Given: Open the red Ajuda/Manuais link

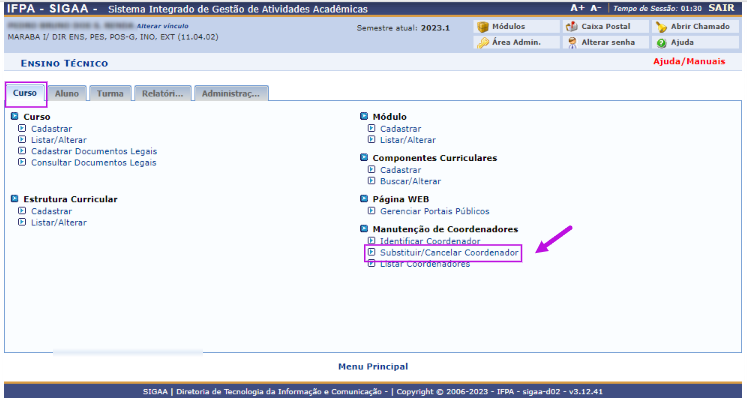Looking at the screenshot, I should (689, 61).
